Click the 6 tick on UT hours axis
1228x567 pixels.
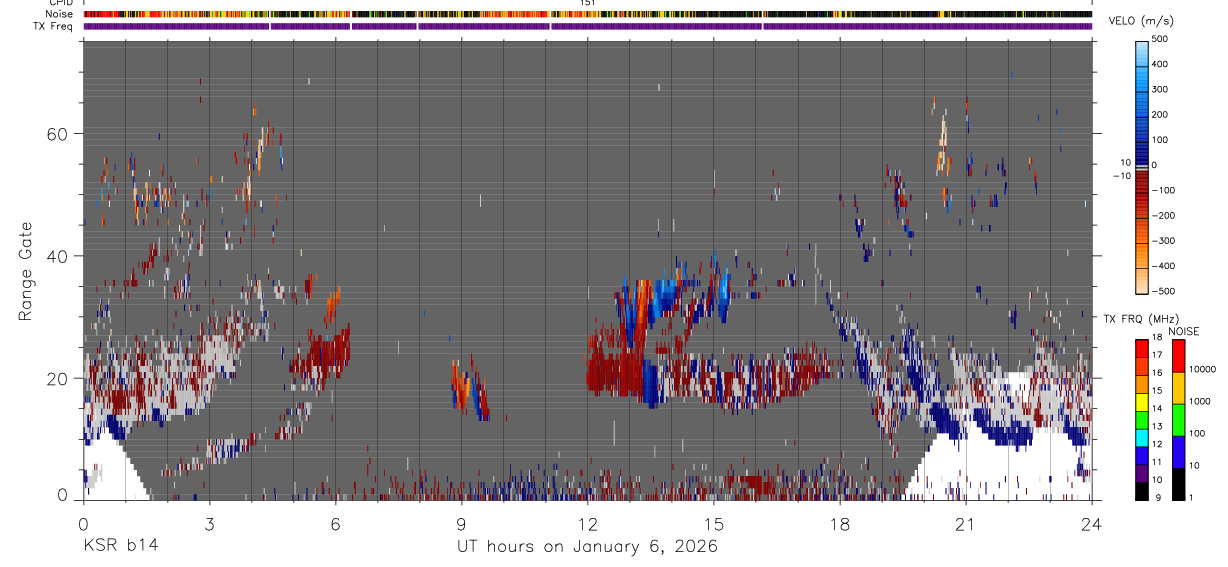click(335, 523)
